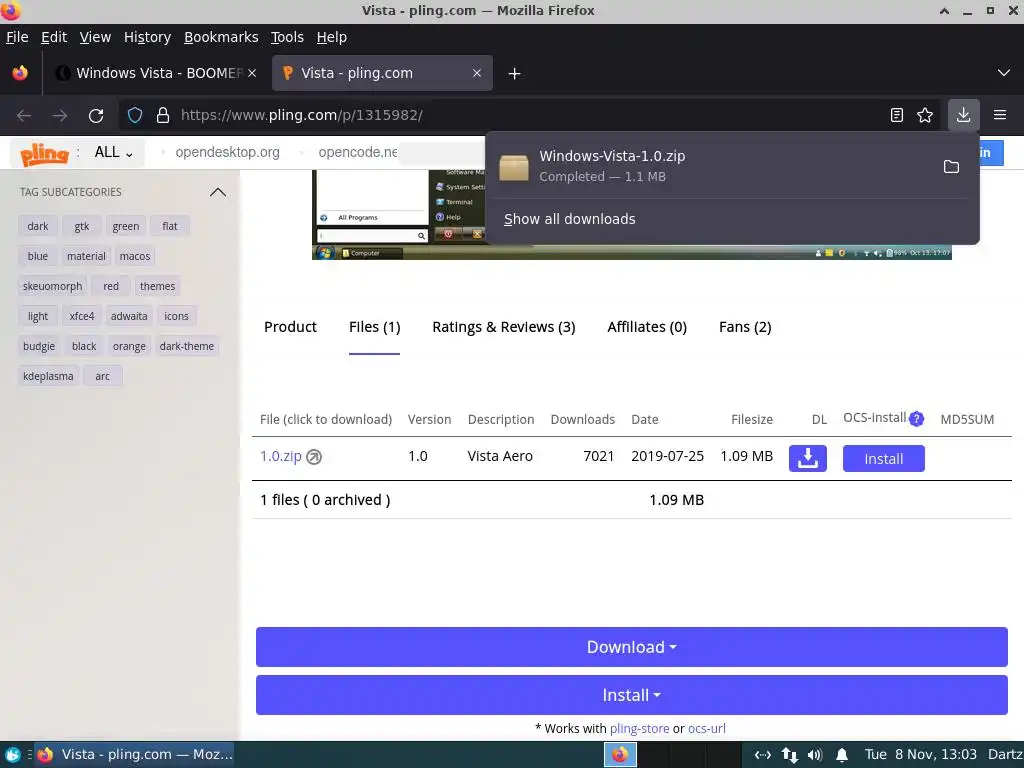Open the system start menu icon
1024x768 pixels.
tap(12, 755)
